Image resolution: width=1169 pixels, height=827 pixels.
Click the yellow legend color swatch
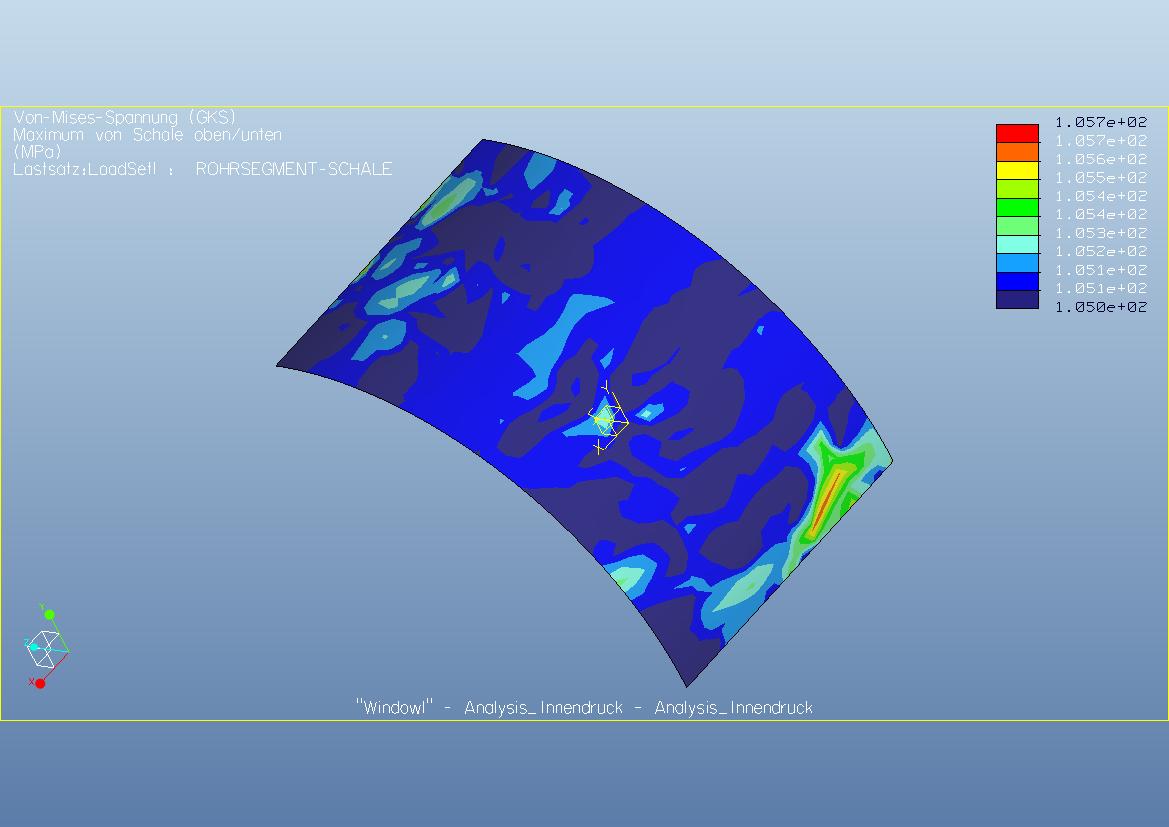pos(1017,171)
